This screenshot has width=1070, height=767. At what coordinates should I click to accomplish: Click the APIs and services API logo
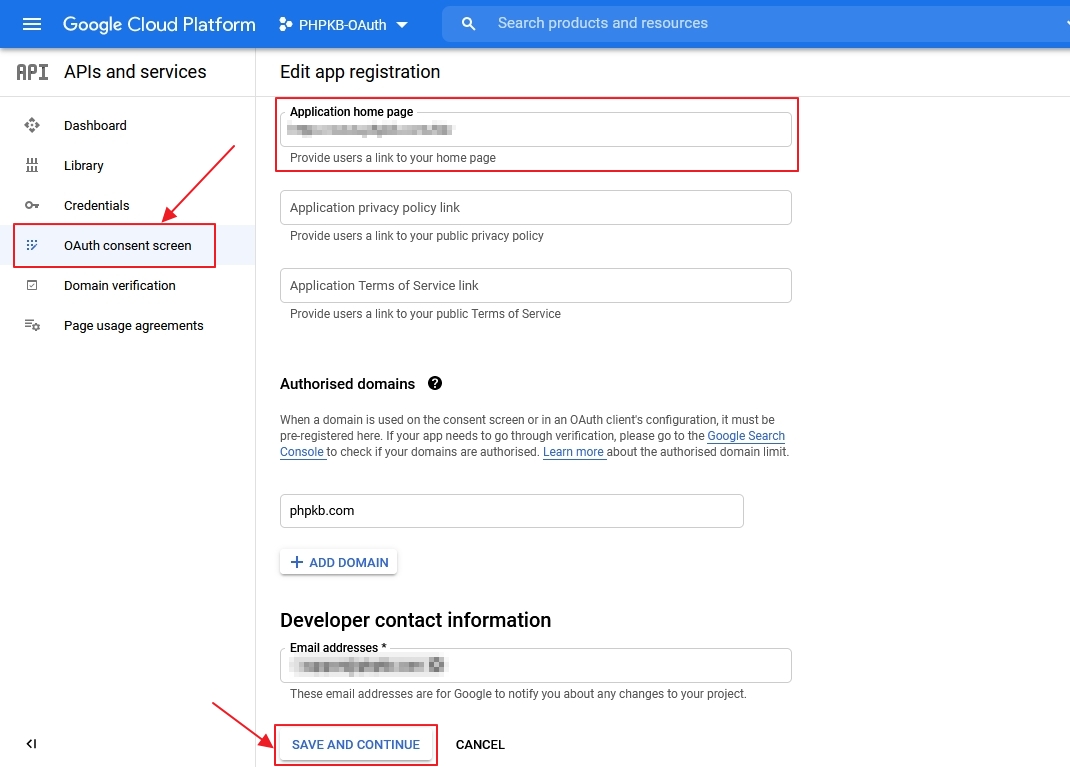(31, 71)
